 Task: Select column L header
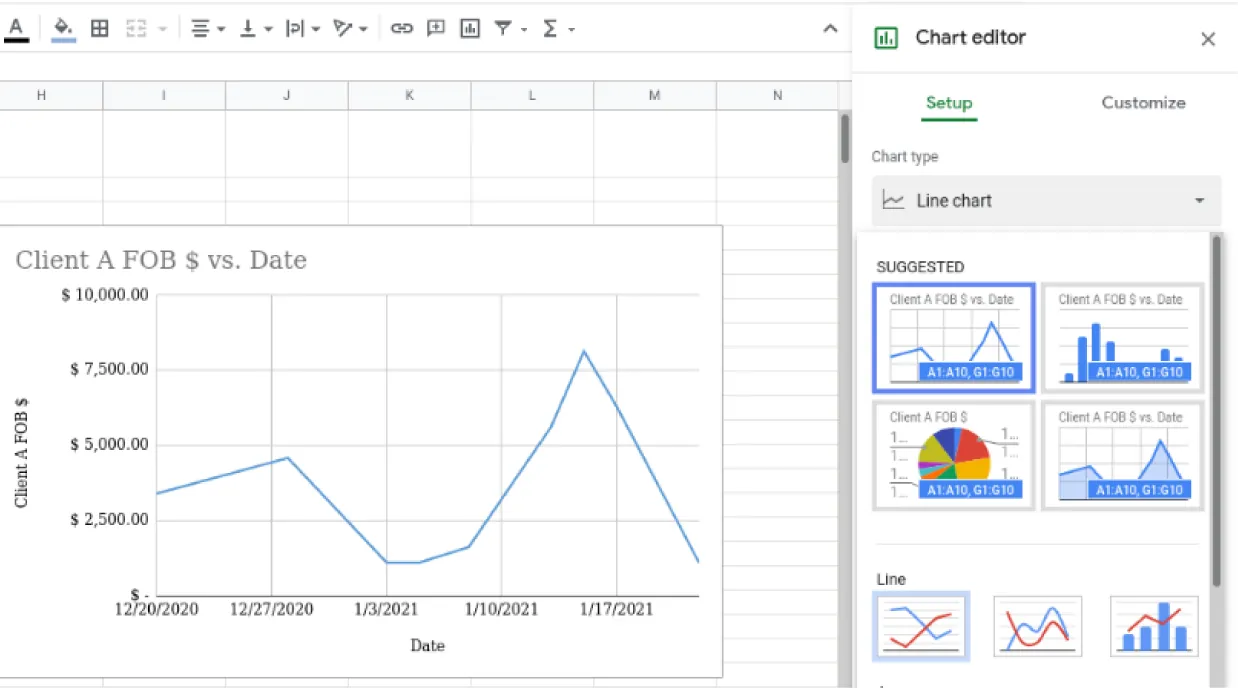pos(531,95)
